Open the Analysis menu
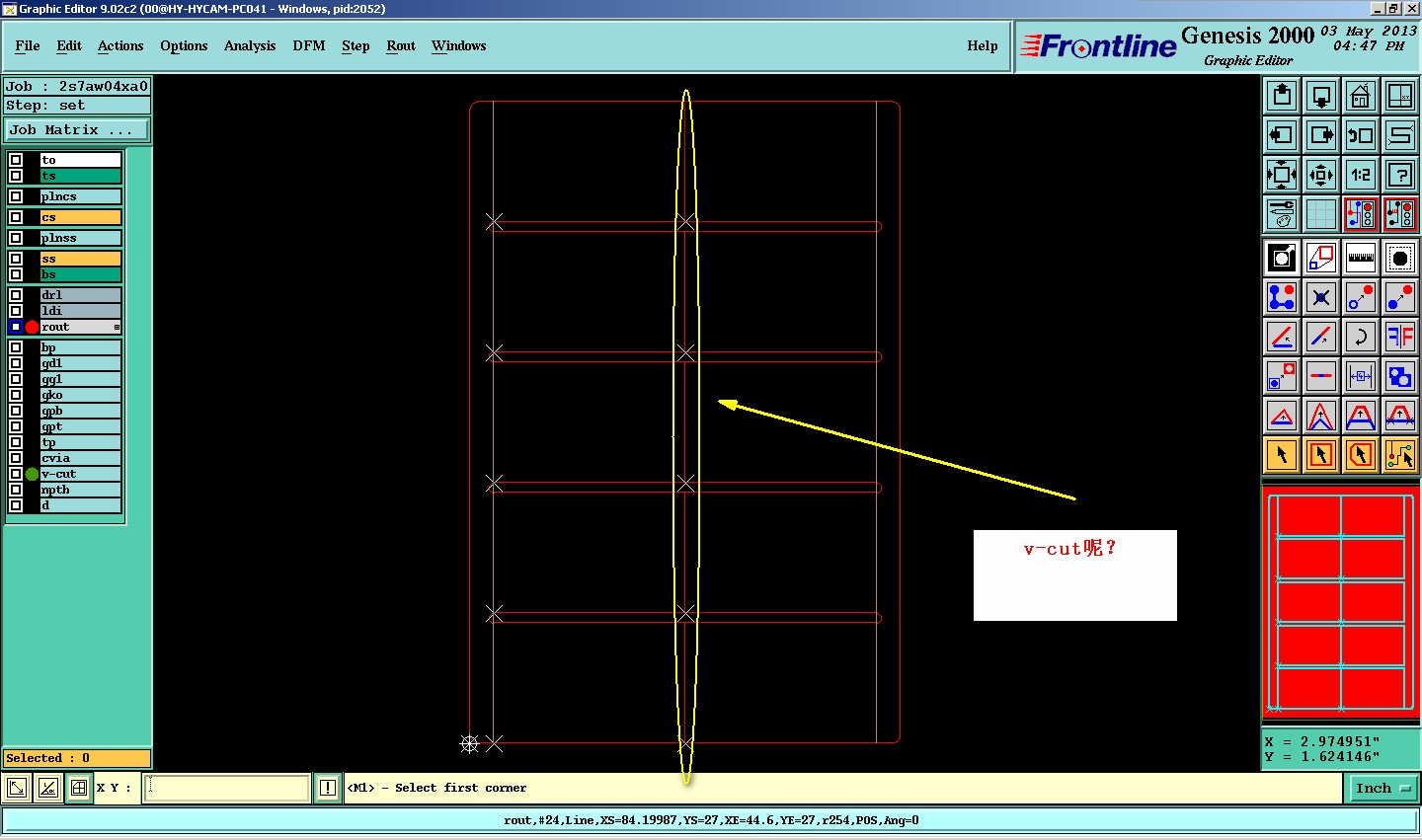The height and width of the screenshot is (840, 1422). [x=250, y=45]
